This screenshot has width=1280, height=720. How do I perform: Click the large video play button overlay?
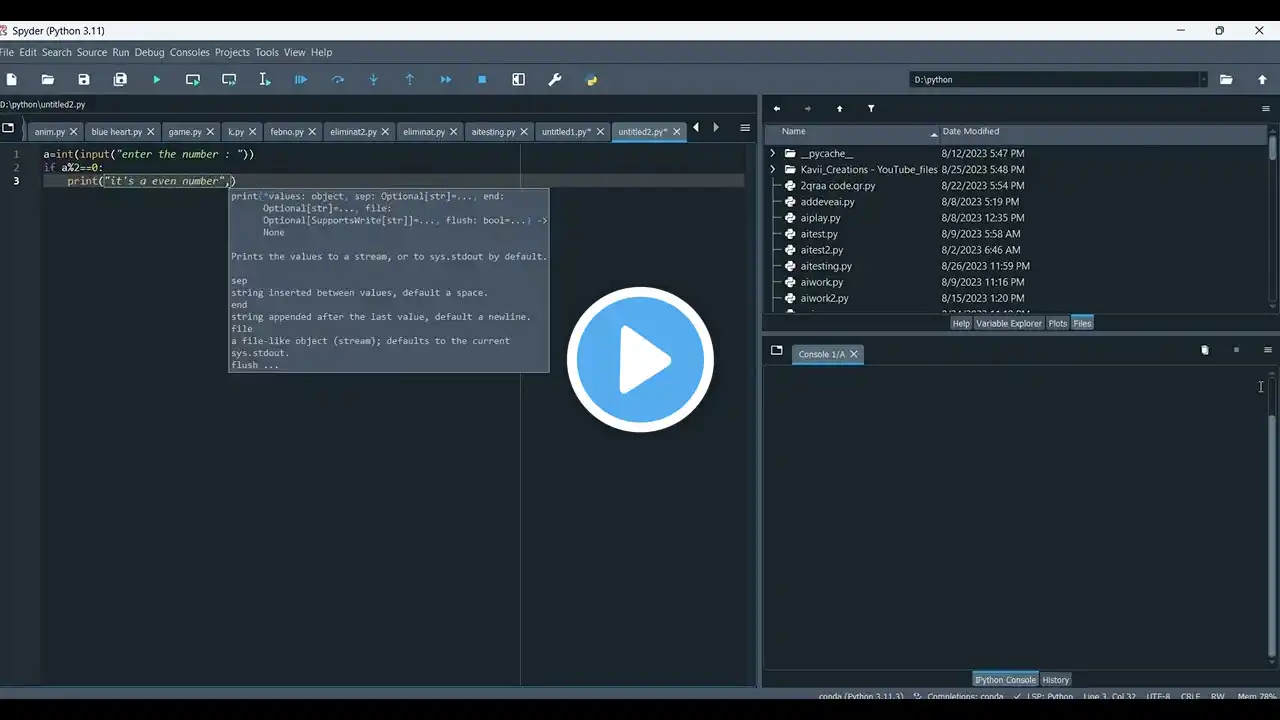[x=640, y=360]
